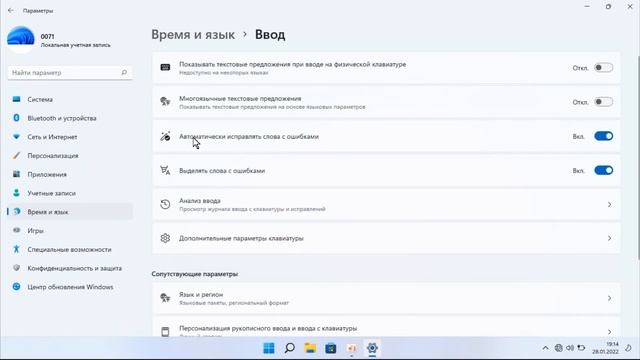Open File Explorer from taskbar

pos(310,348)
